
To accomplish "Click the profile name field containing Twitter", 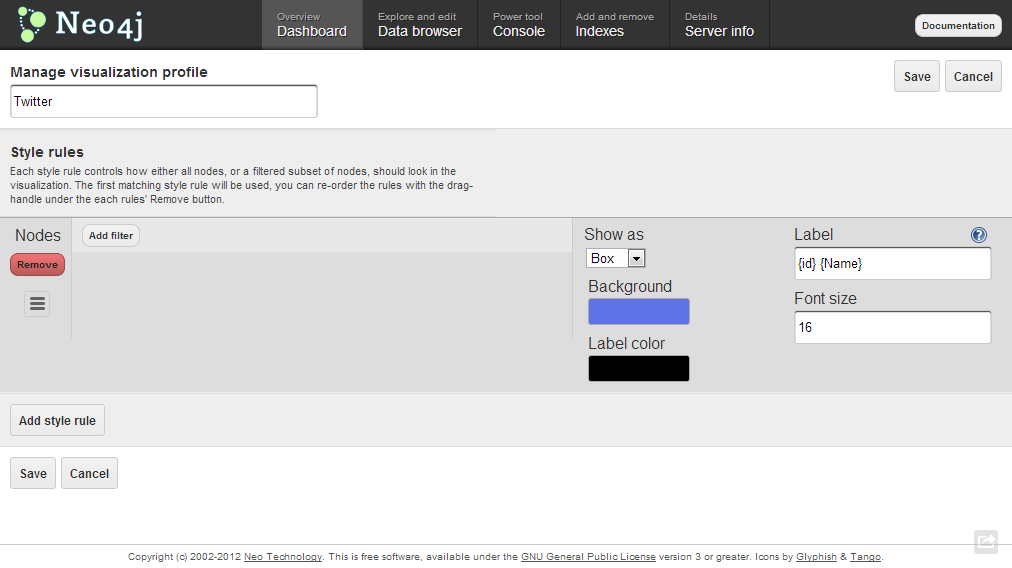I will pyautogui.click(x=164, y=101).
